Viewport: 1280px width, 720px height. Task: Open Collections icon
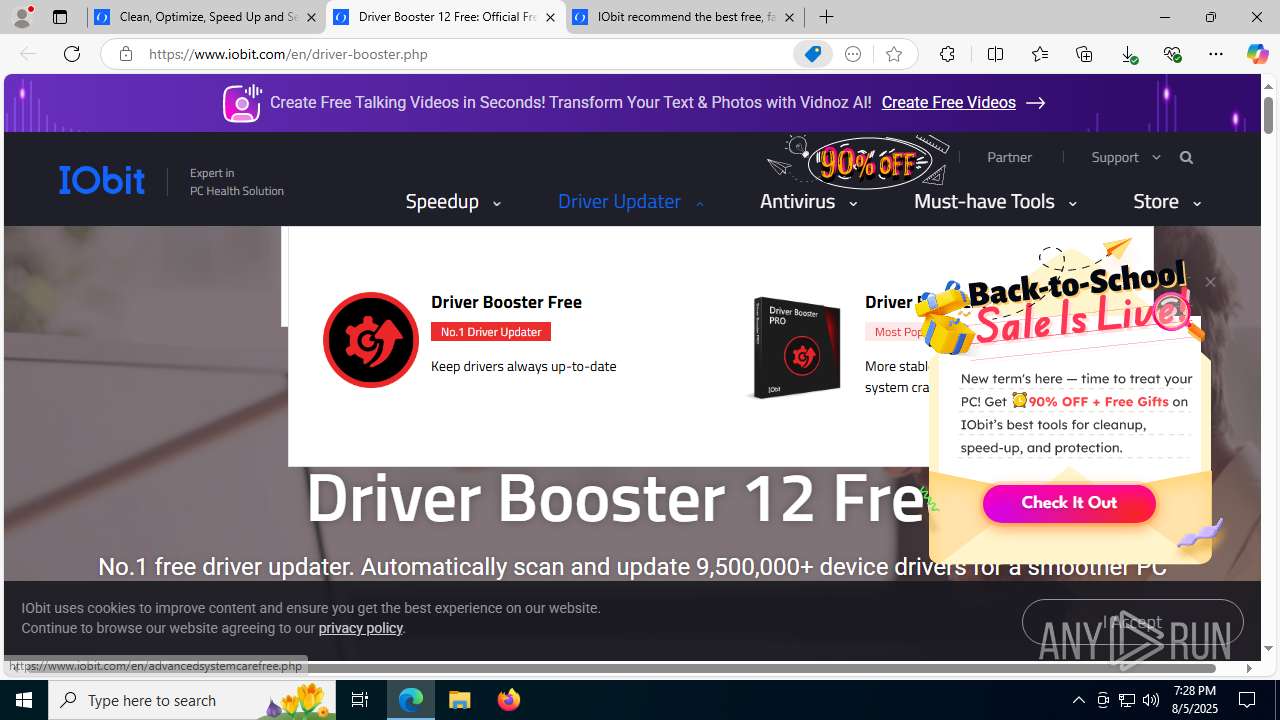pos(1084,54)
